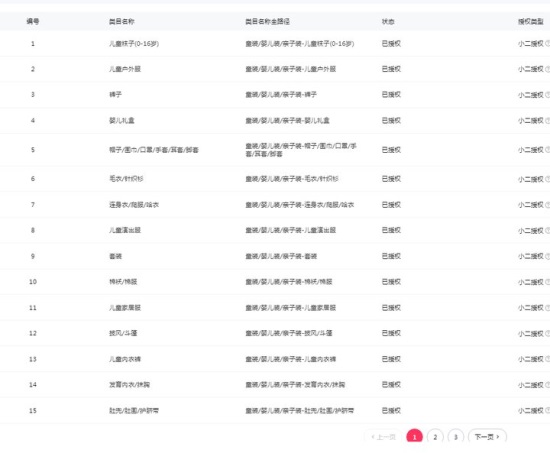Click info icon beside 小二授权 in row 5

[x=548, y=150]
